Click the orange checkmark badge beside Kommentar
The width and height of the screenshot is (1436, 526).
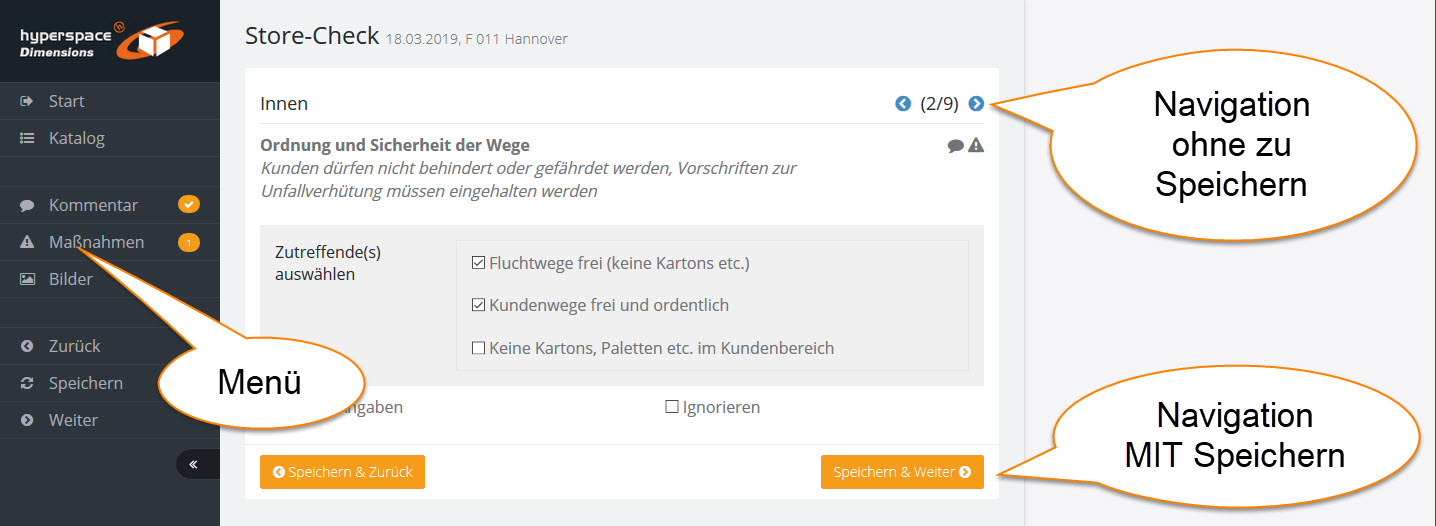[x=189, y=205]
